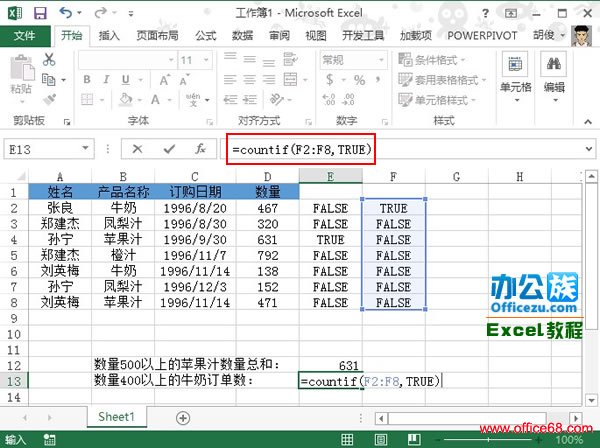The image size is (600, 448).
Task: Open the Help question mark
Action: [x=485, y=13]
